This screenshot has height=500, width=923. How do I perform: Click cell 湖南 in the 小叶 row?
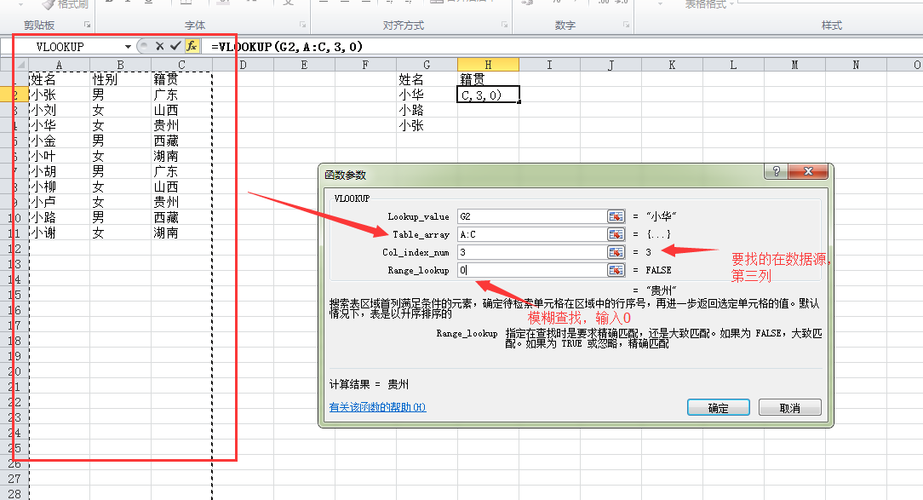(181, 155)
